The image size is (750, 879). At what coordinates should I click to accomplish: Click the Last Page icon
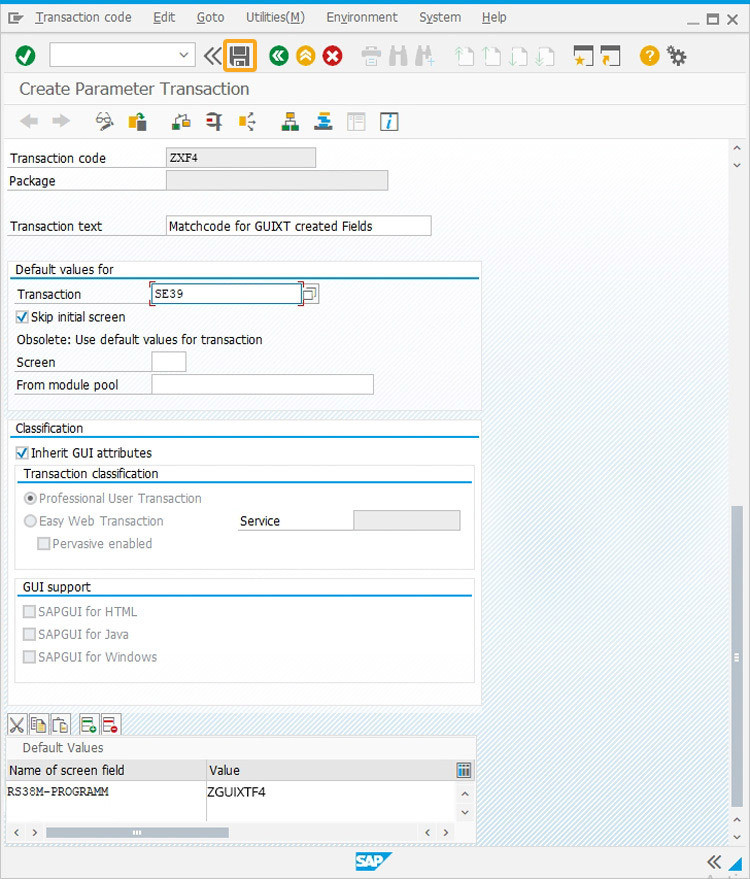pos(545,56)
